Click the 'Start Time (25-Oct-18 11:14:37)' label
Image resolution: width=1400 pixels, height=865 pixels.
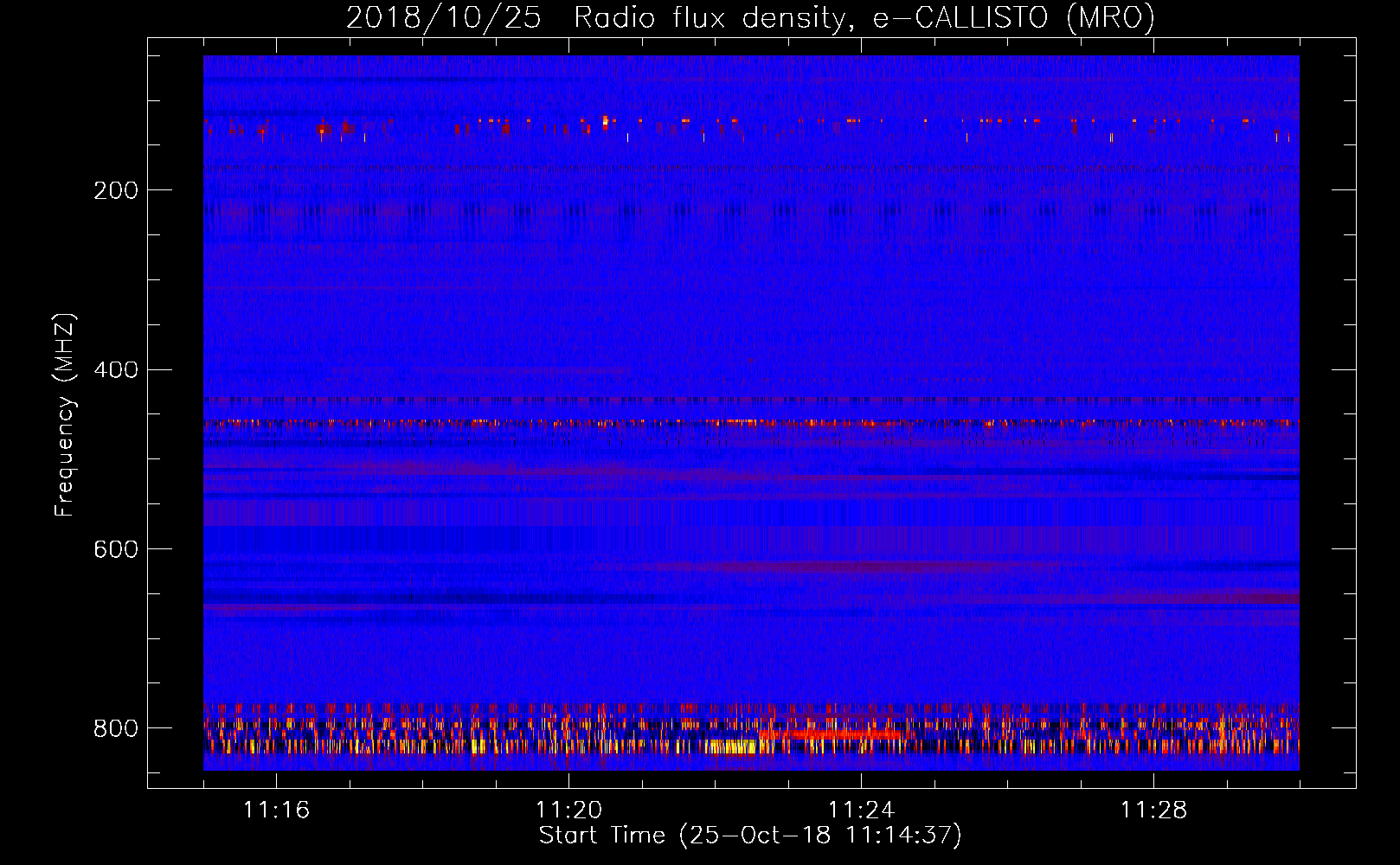tap(750, 836)
